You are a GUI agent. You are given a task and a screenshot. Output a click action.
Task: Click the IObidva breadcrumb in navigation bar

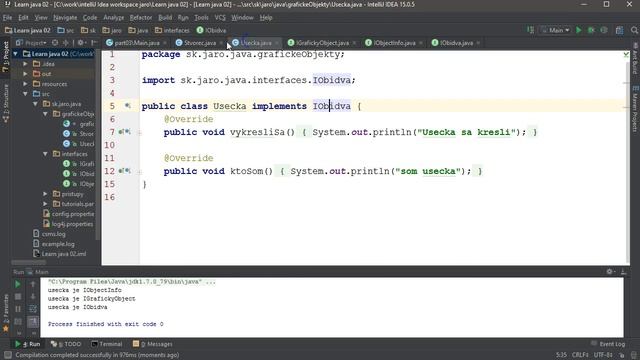point(211,30)
